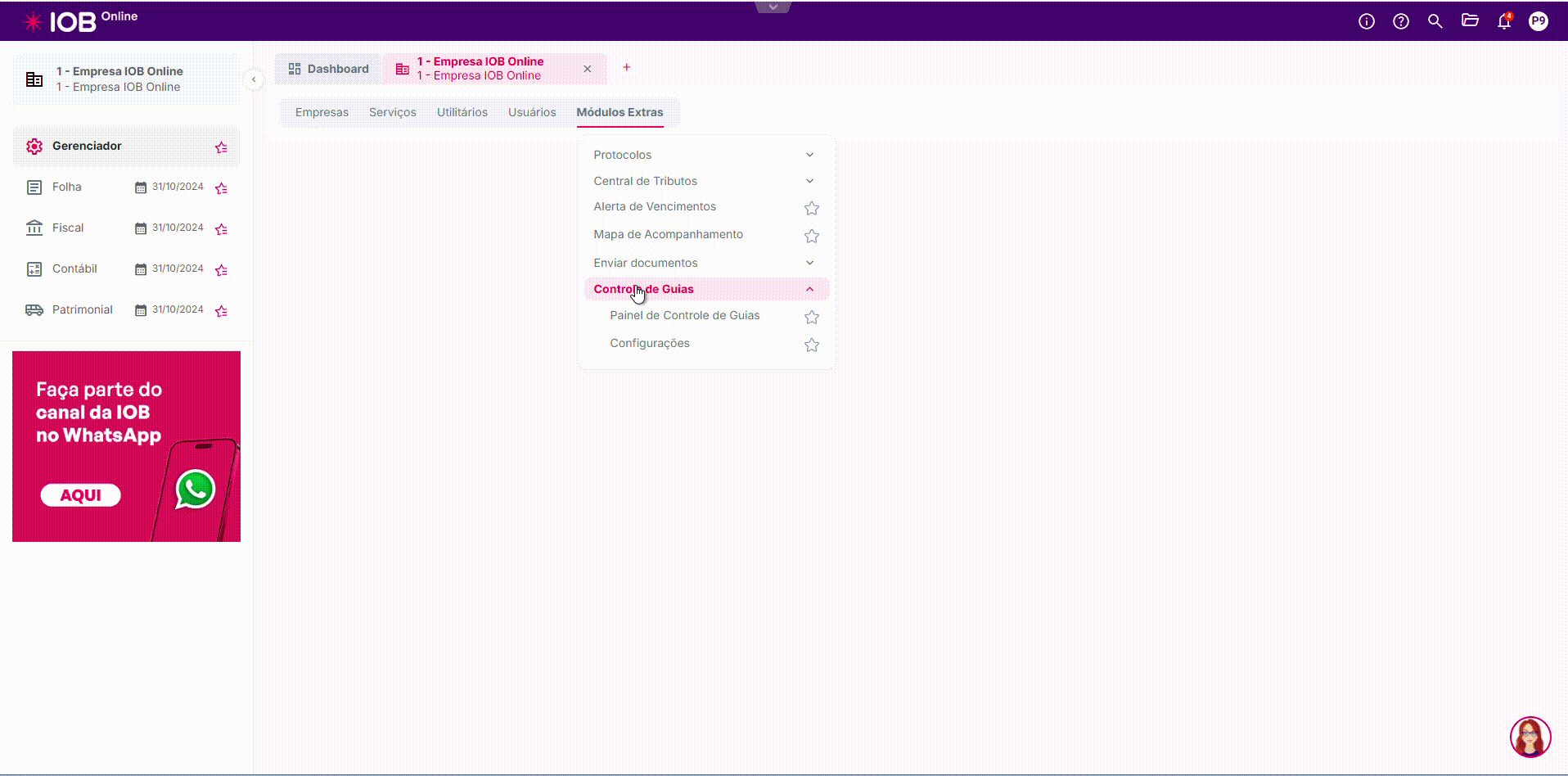Expand the Protocolos submenu
This screenshot has height=776, width=1568.
809,155
